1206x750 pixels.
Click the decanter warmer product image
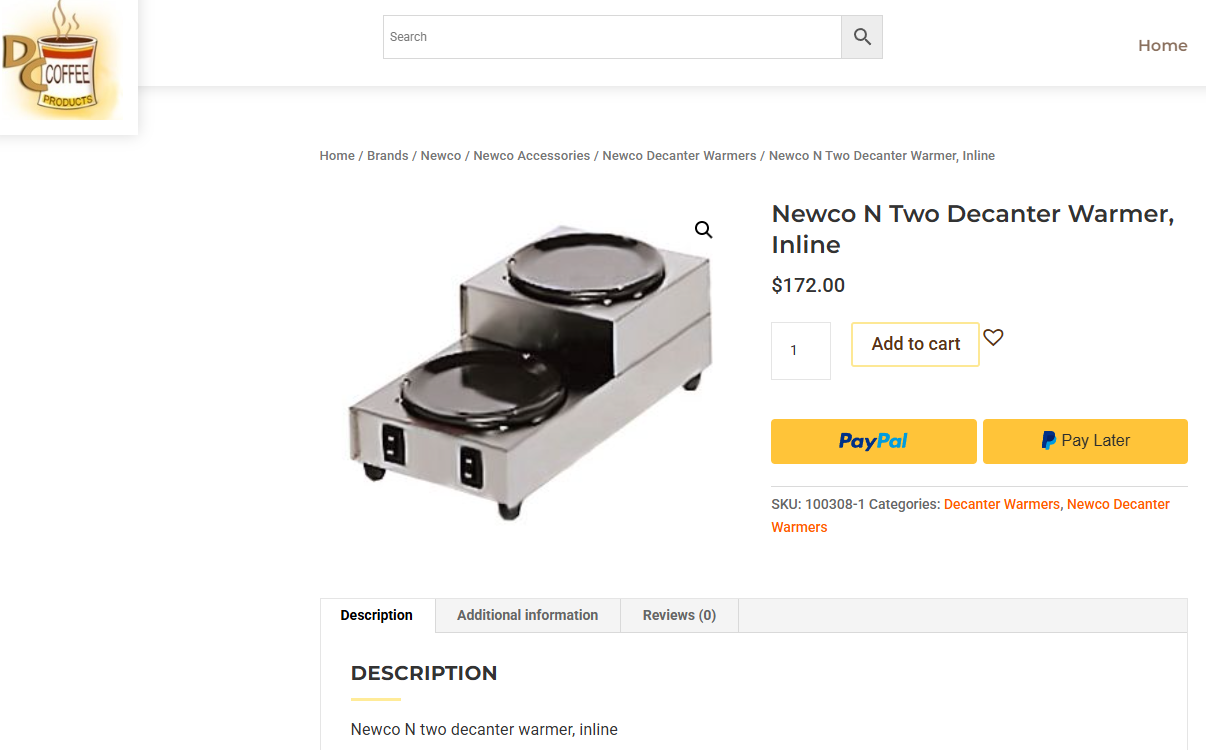pyautogui.click(x=530, y=370)
